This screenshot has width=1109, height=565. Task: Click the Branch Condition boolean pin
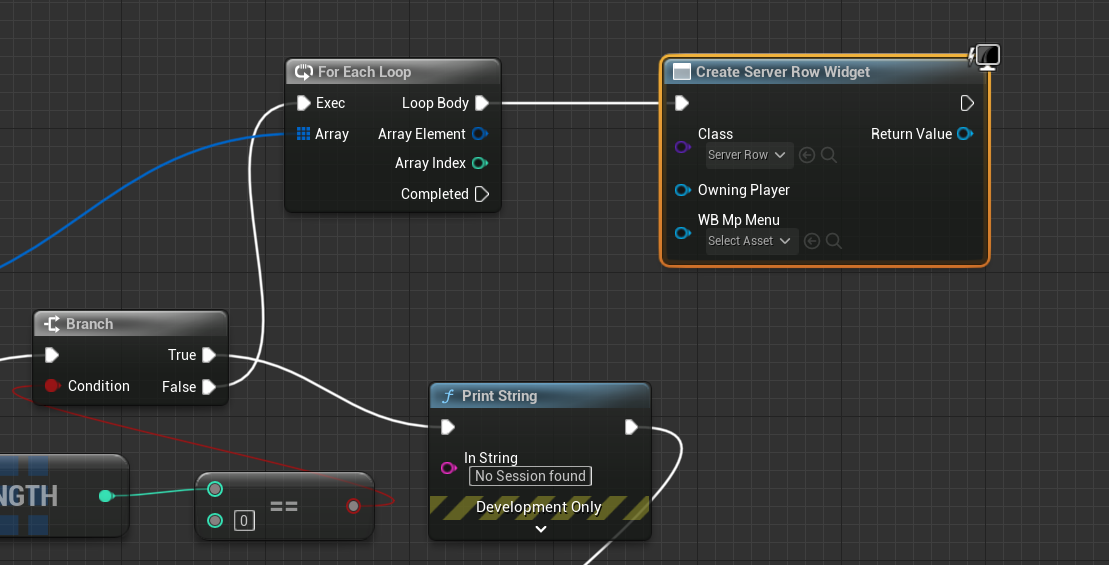[52, 385]
